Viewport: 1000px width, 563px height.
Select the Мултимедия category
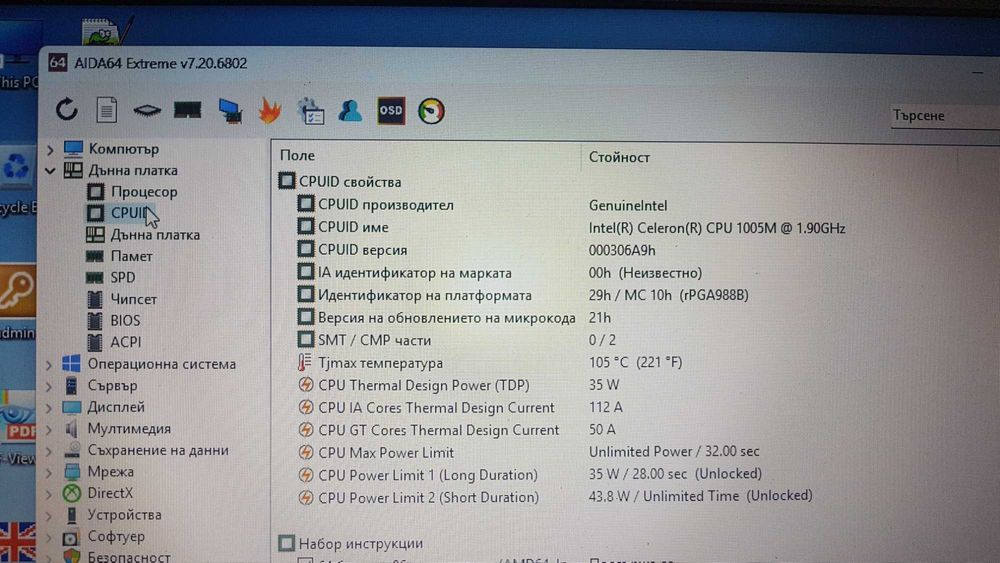pyautogui.click(x=129, y=428)
